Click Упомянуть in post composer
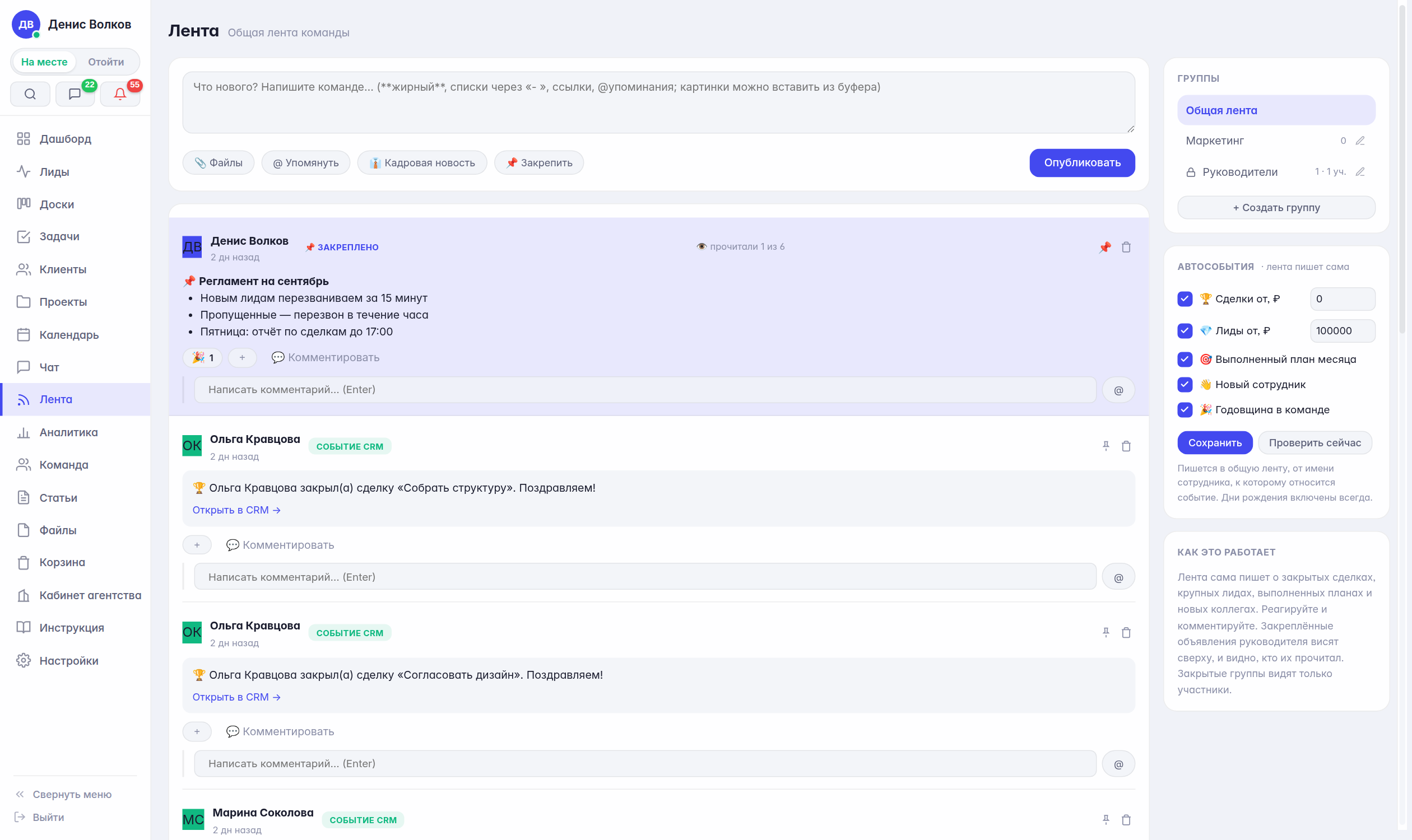 (x=305, y=163)
